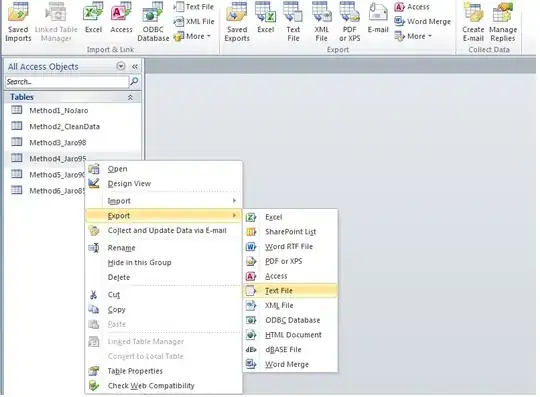The image size is (540, 397).
Task: Choose Access in the export submenu
Action: [290, 276]
